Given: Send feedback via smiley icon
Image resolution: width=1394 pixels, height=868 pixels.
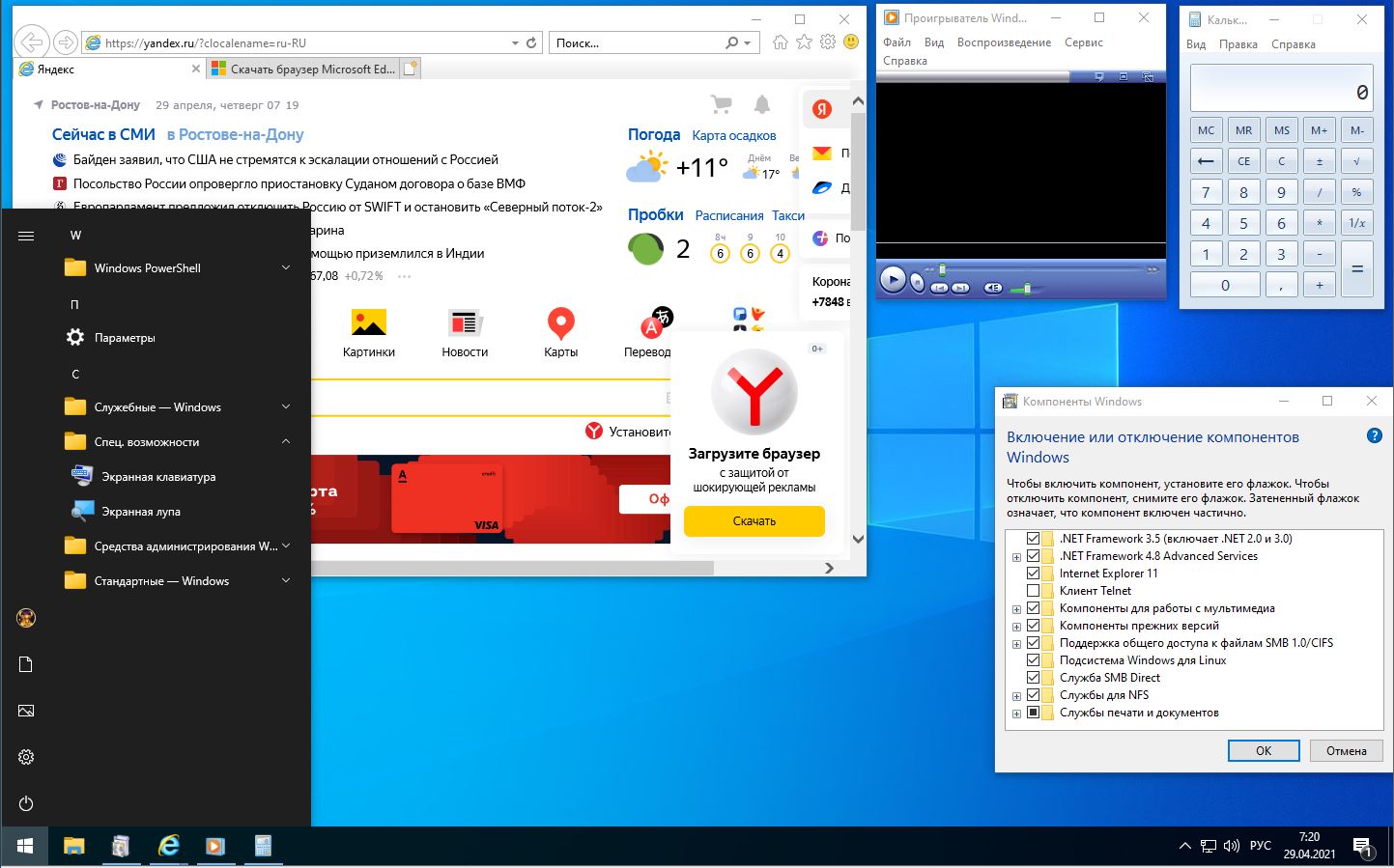Looking at the screenshot, I should pos(851,42).
